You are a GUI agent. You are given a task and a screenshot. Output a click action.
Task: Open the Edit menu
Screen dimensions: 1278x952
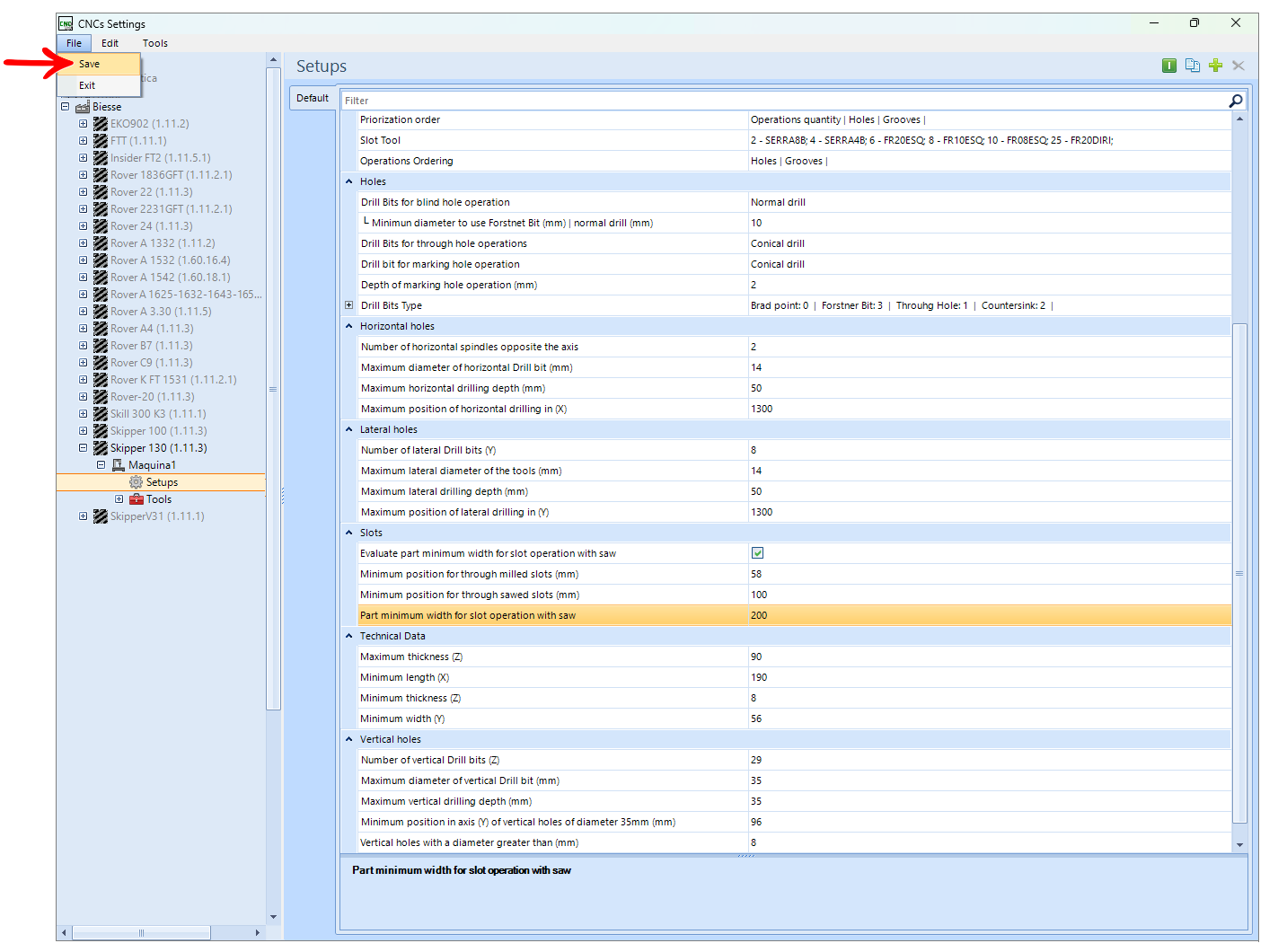(110, 43)
